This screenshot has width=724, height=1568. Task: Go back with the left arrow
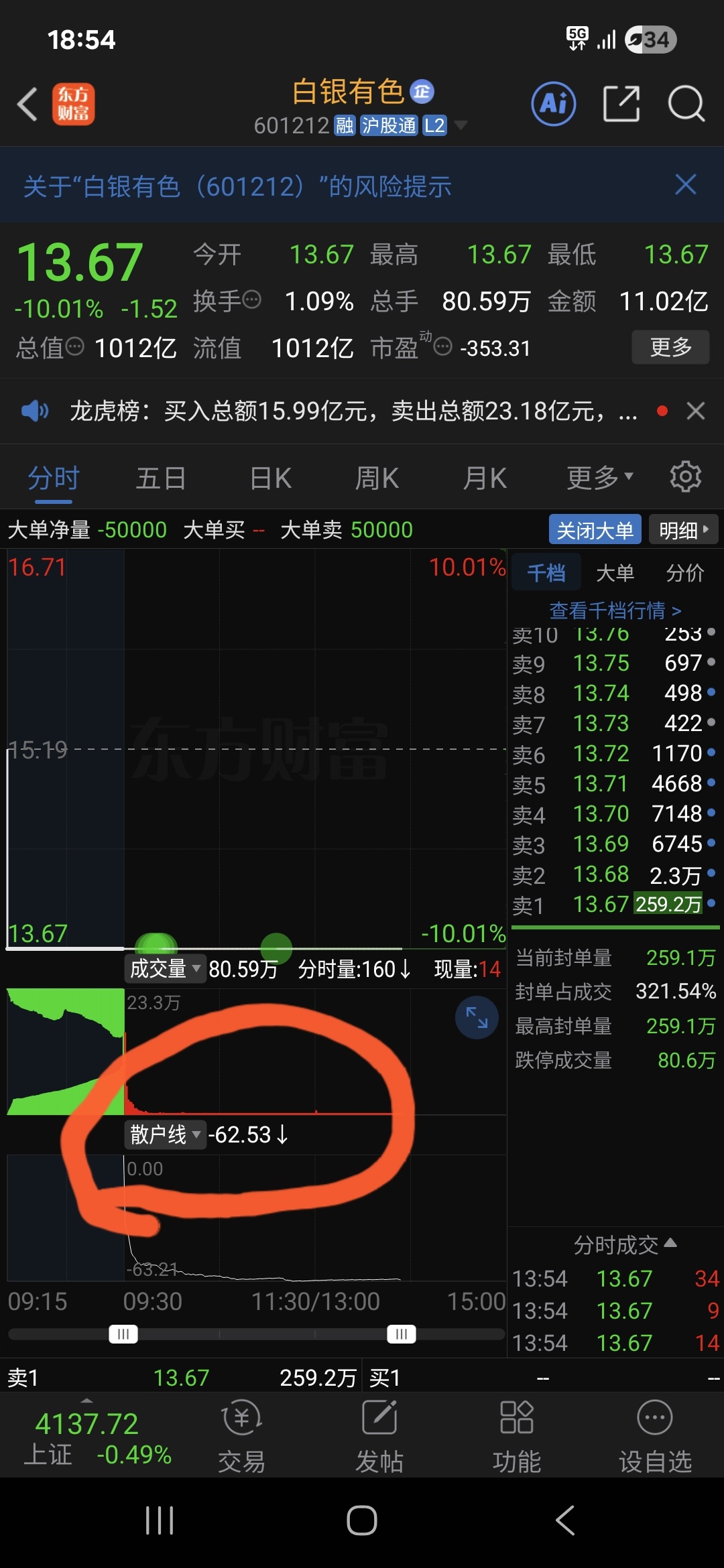(x=27, y=105)
